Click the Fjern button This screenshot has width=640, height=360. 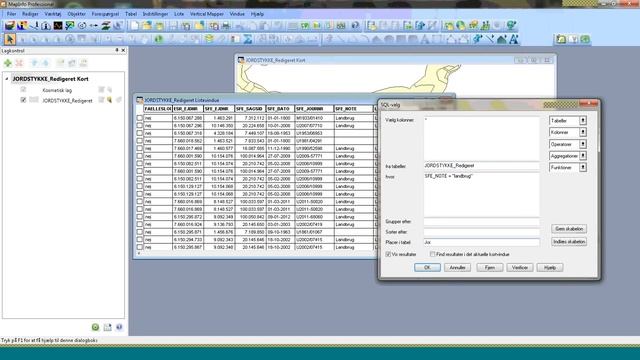point(489,267)
